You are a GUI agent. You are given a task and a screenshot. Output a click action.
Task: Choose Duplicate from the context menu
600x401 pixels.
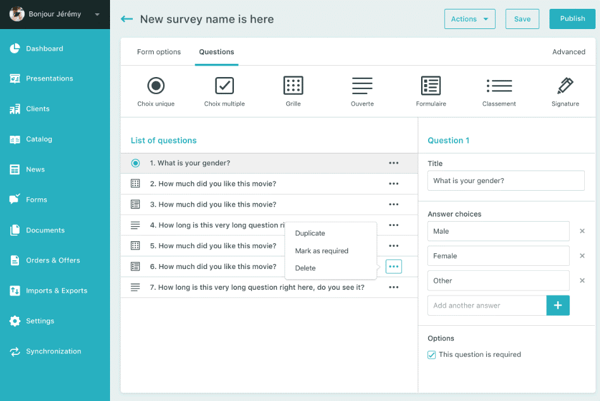pyautogui.click(x=310, y=234)
